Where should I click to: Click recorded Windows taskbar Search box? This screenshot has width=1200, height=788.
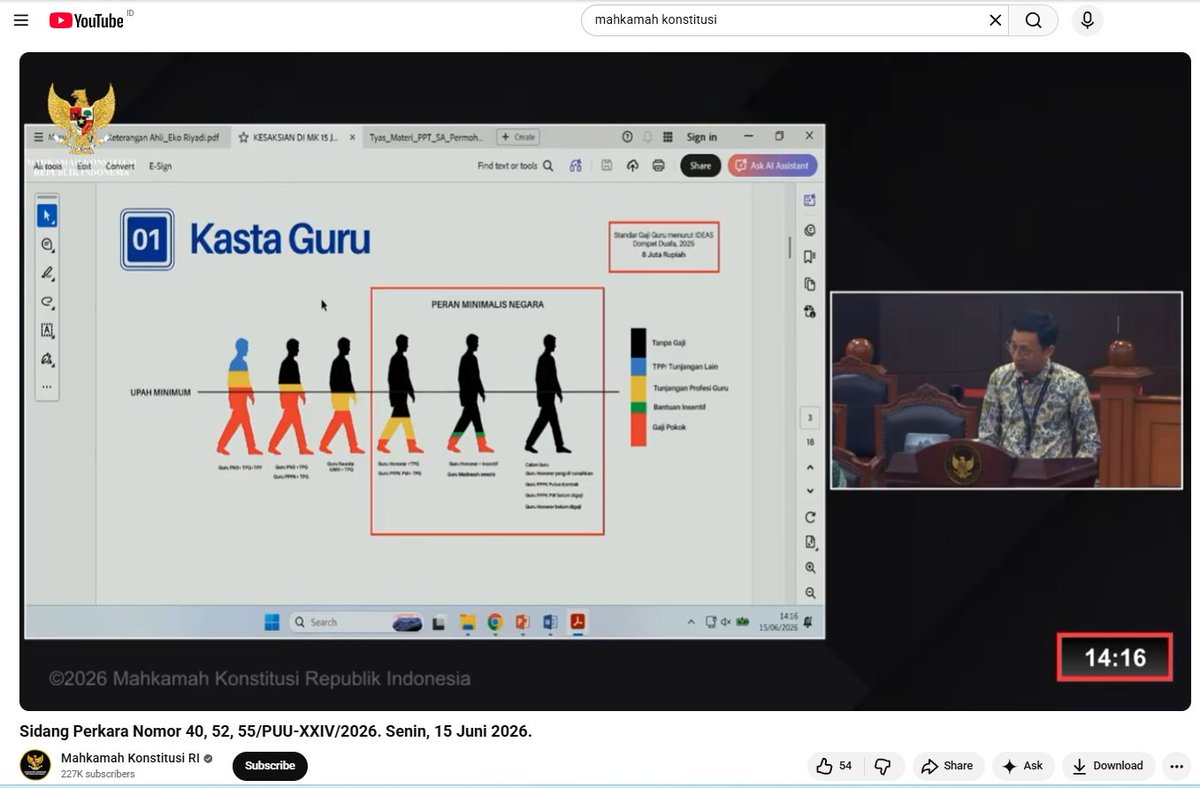click(355, 622)
